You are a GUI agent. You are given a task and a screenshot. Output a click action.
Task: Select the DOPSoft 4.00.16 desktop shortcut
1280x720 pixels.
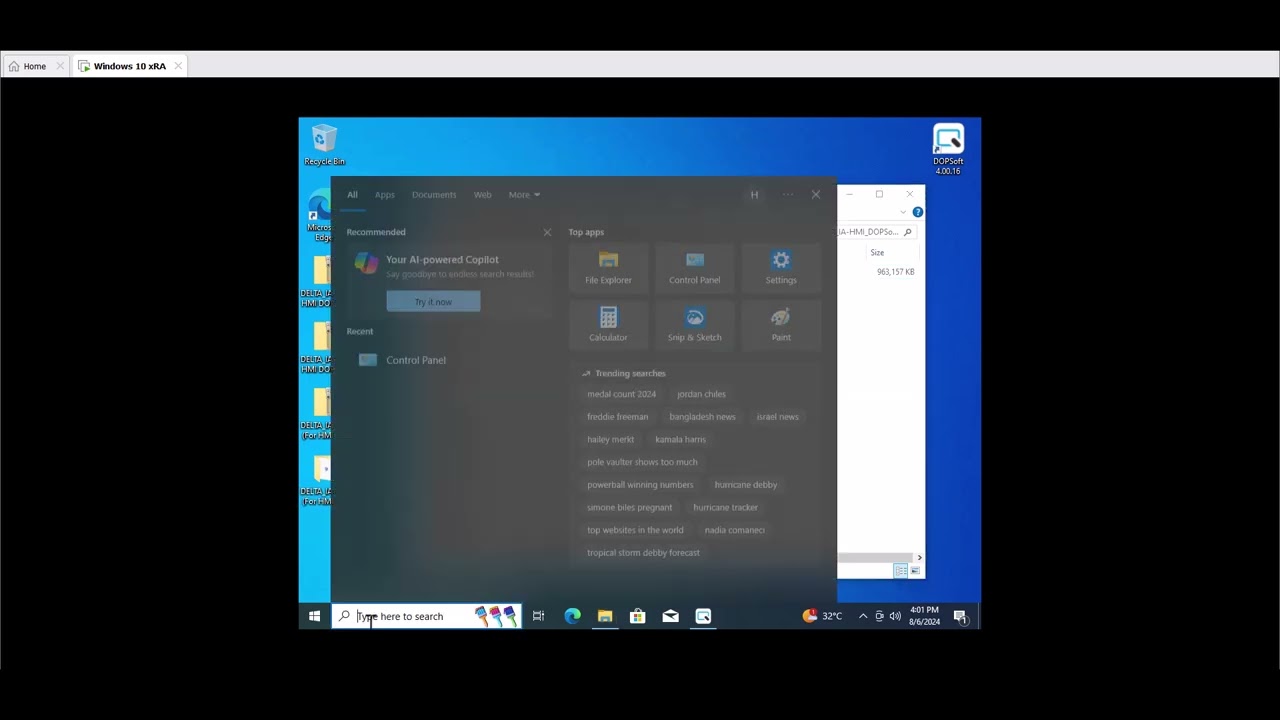(948, 150)
